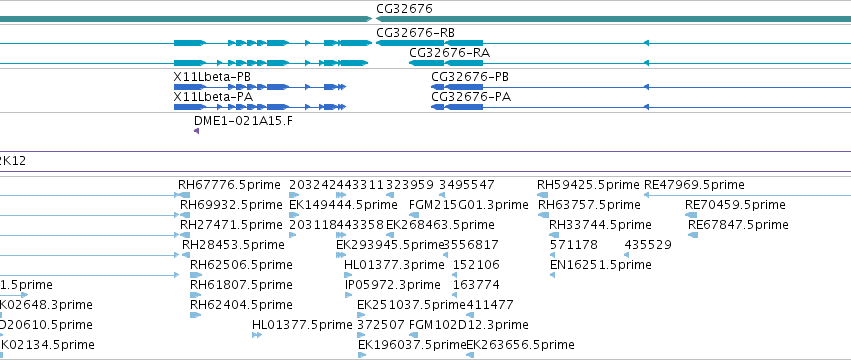Click the HL01377.5prime label
851x360 pixels.
(302, 325)
